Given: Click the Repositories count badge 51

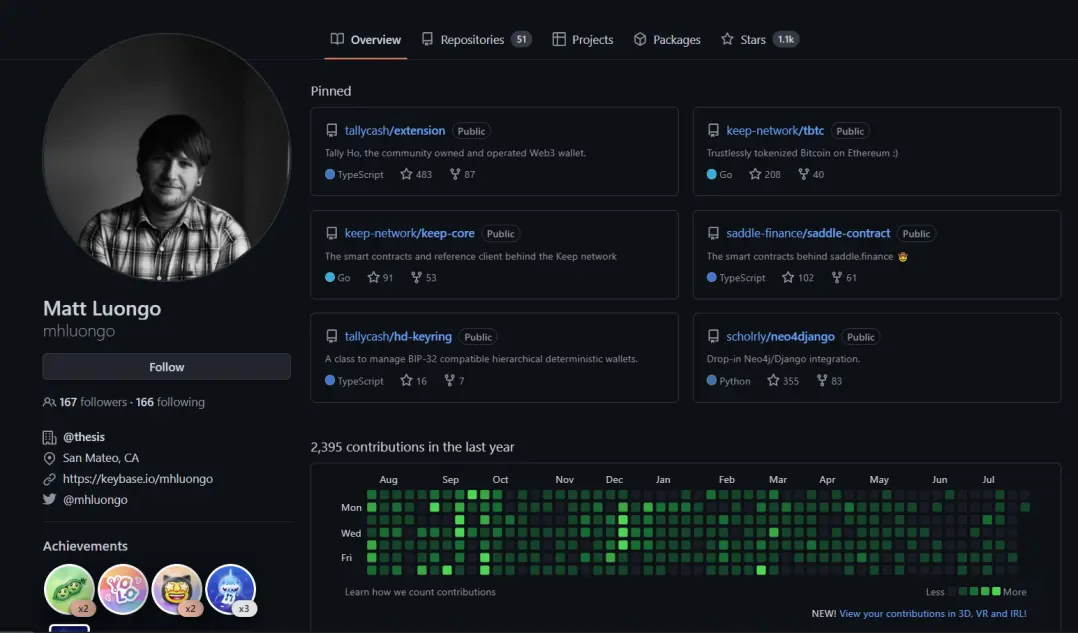Looking at the screenshot, I should pyautogui.click(x=522, y=39).
